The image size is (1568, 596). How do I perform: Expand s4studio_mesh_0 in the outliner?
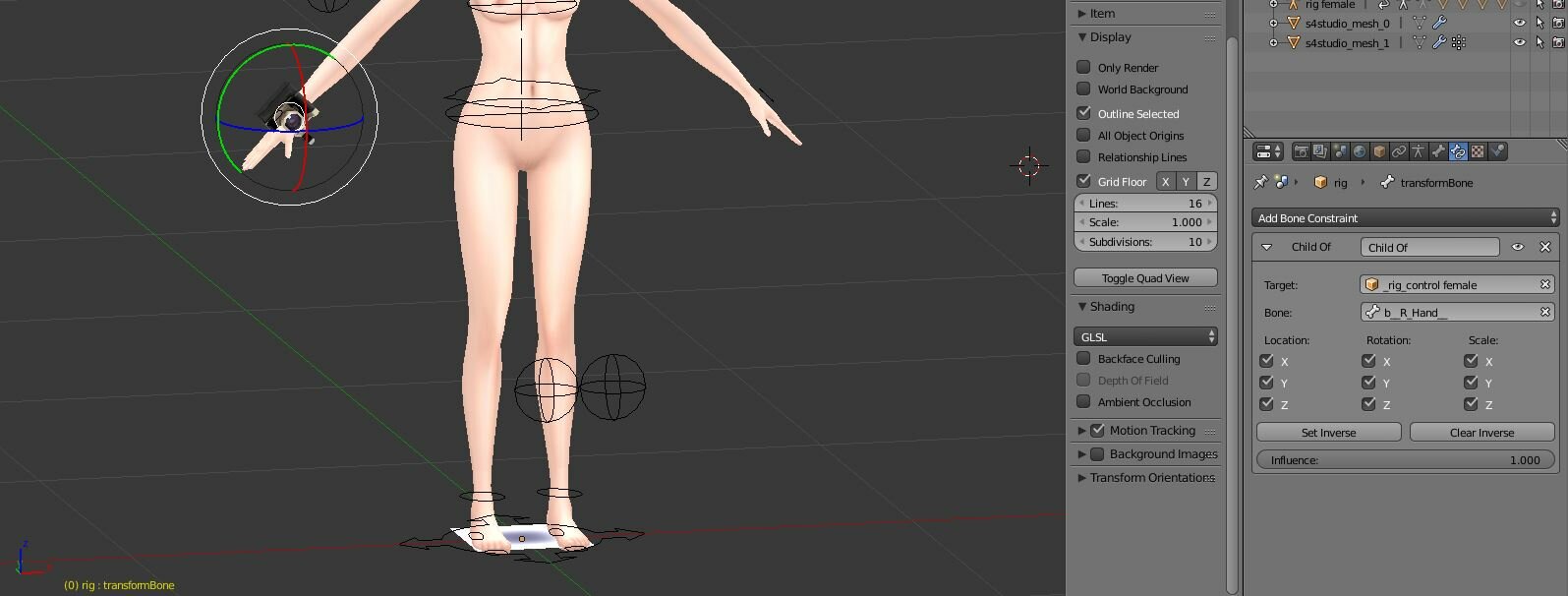click(1273, 23)
